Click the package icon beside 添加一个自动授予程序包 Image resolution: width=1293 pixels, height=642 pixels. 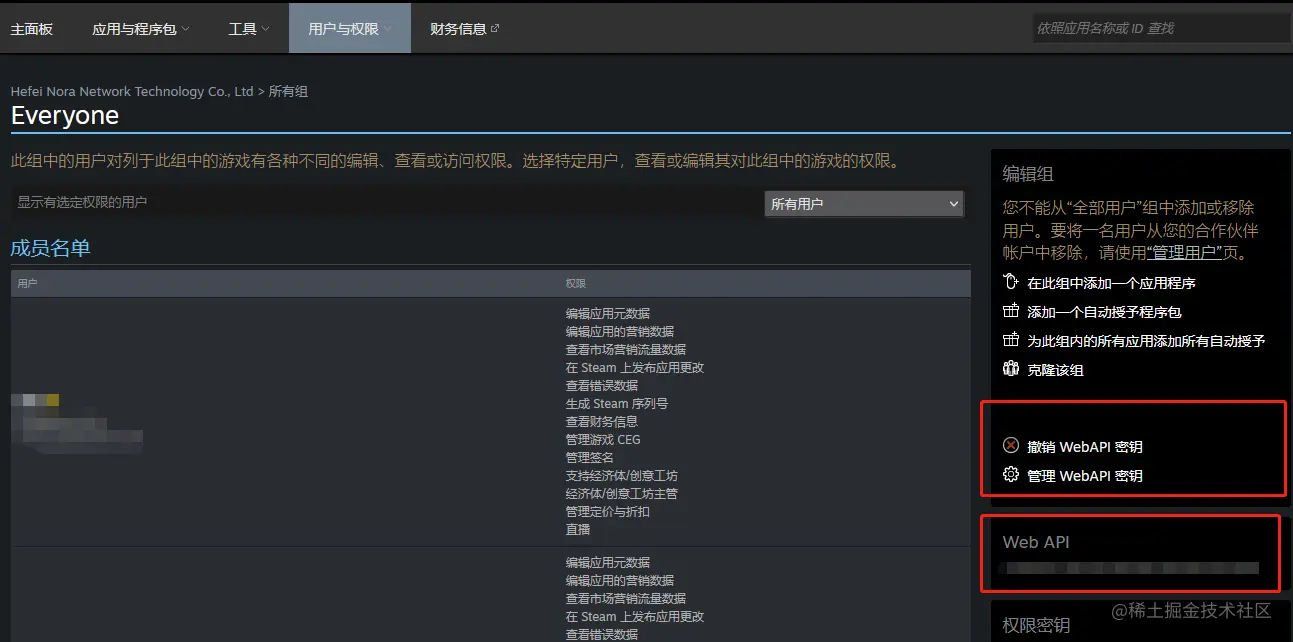coord(1010,311)
